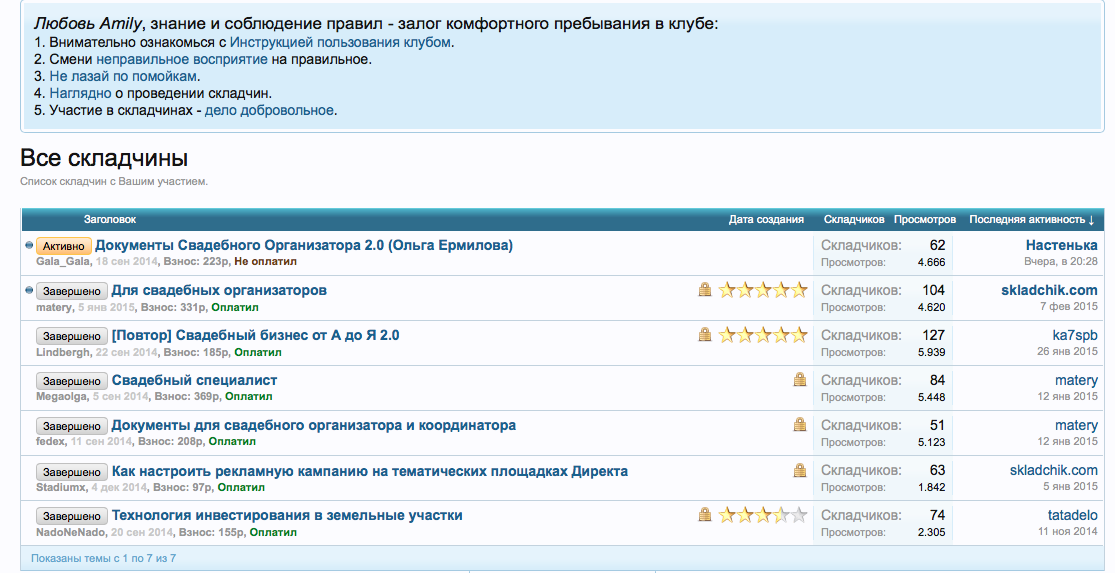Open 'tatadelo' last poster profile
Image resolution: width=1115 pixels, height=573 pixels.
coord(1072,515)
